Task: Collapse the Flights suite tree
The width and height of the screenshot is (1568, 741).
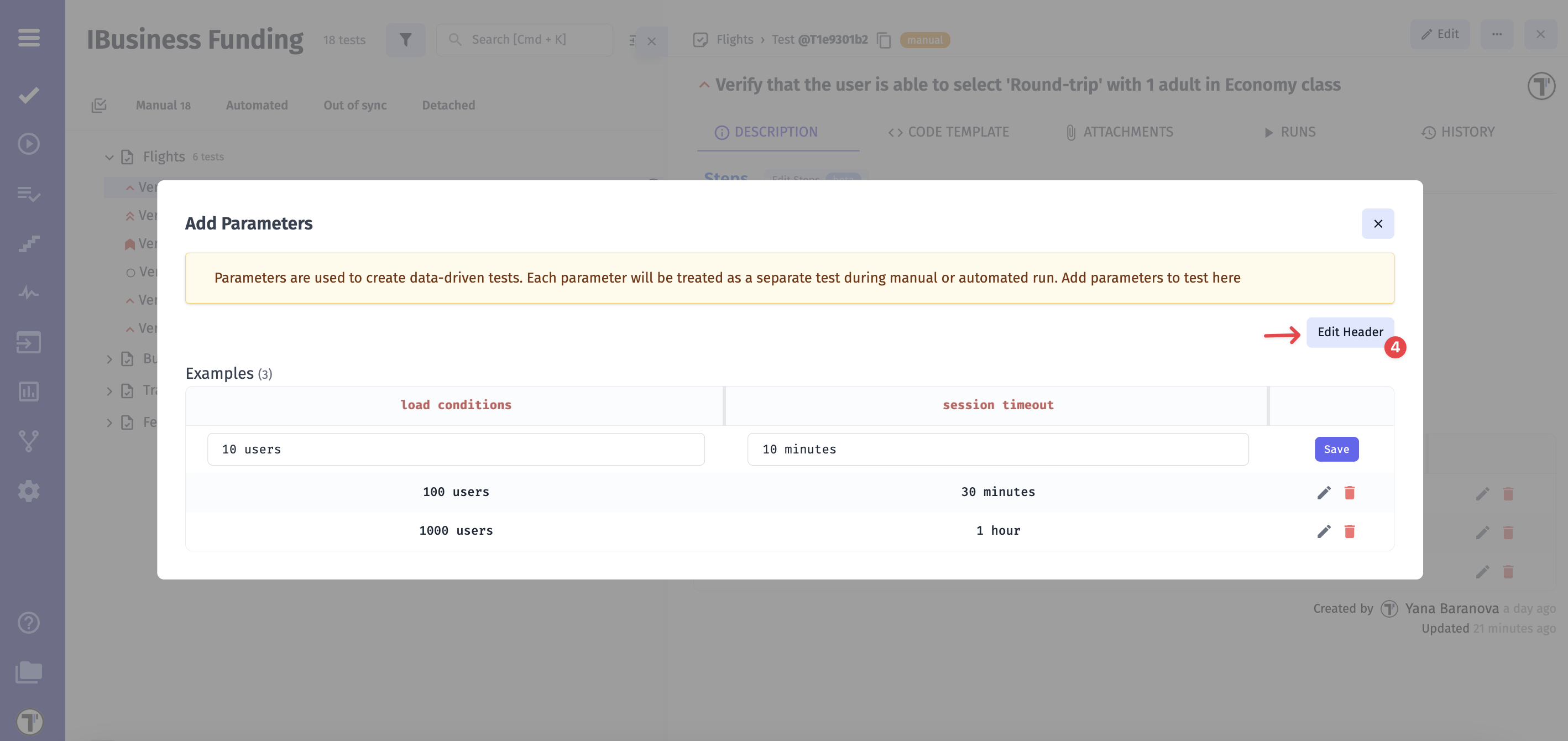Action: 109,157
